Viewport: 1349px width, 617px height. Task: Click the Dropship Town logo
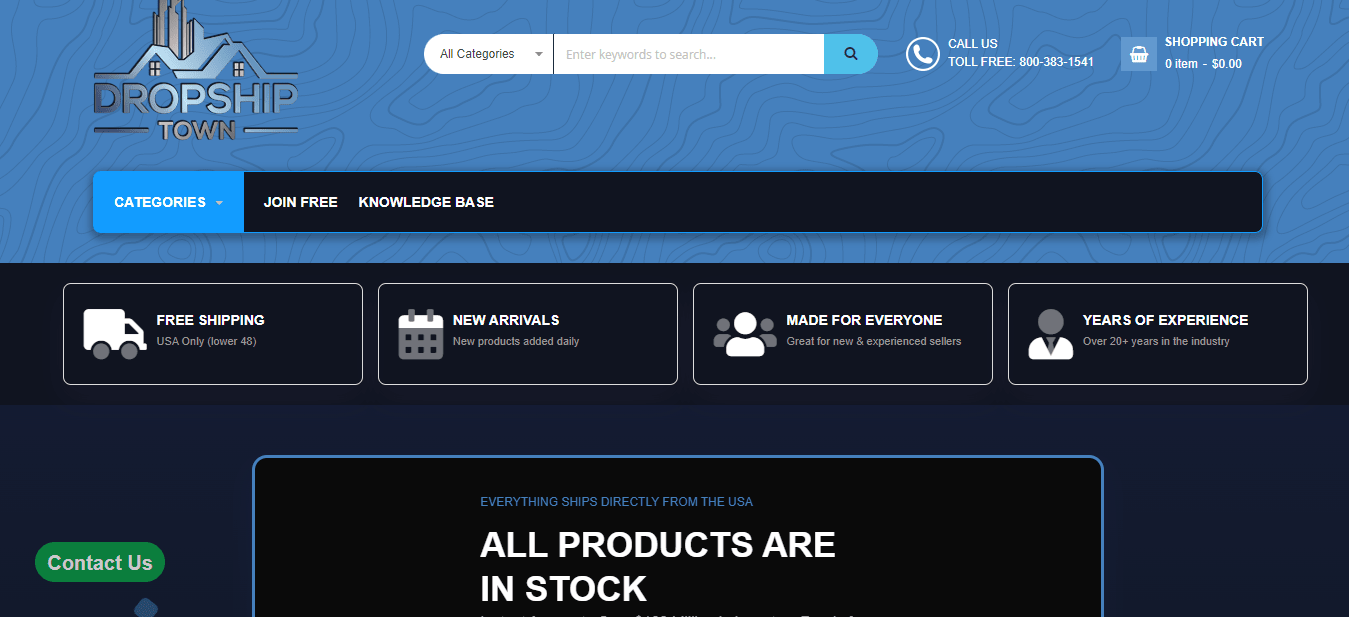196,70
